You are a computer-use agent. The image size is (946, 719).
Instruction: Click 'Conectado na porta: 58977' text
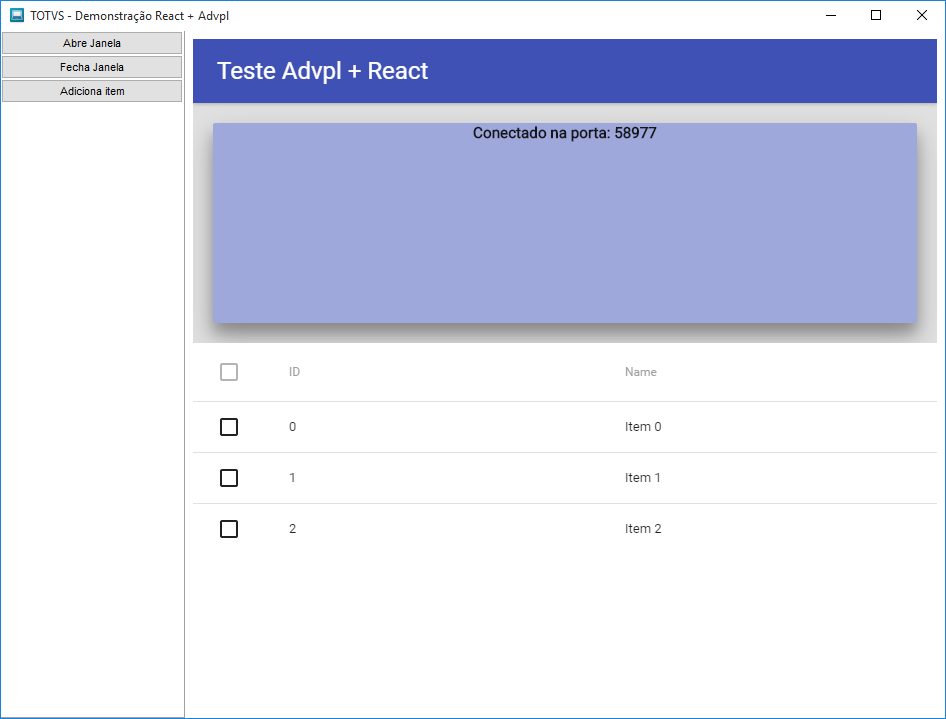coord(564,133)
